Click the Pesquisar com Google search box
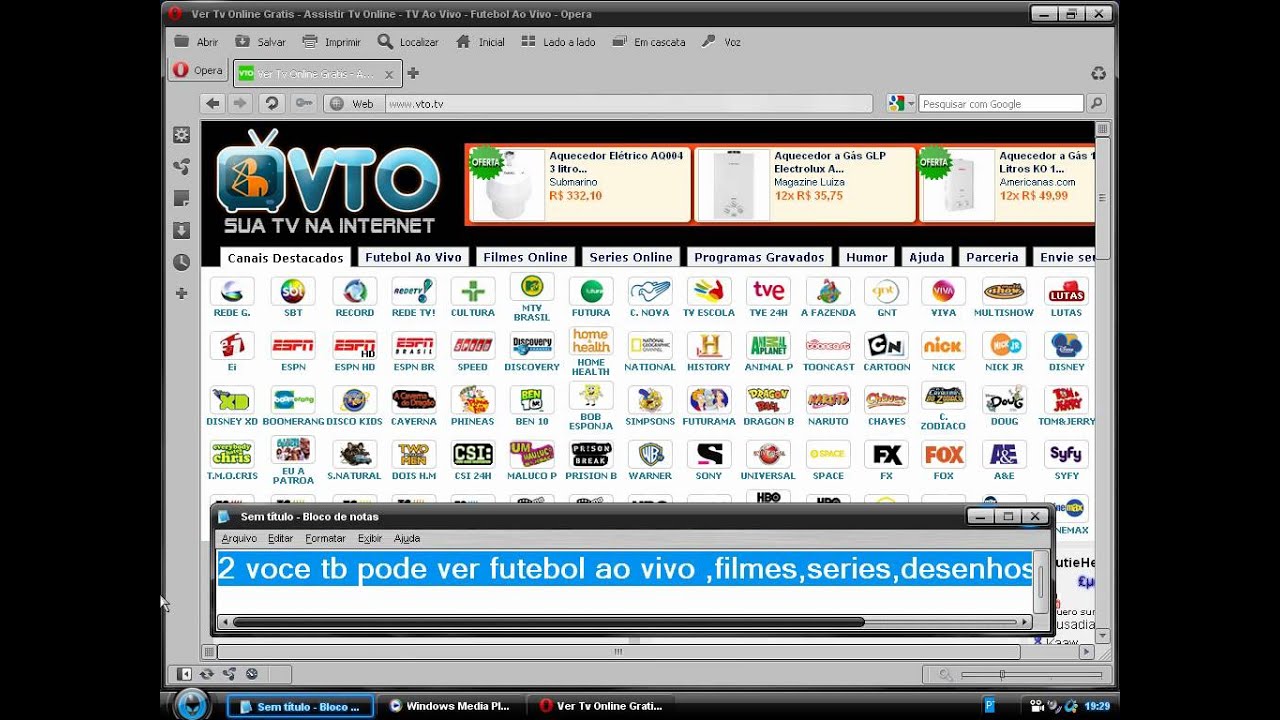Image resolution: width=1280 pixels, height=720 pixels. [1001, 104]
